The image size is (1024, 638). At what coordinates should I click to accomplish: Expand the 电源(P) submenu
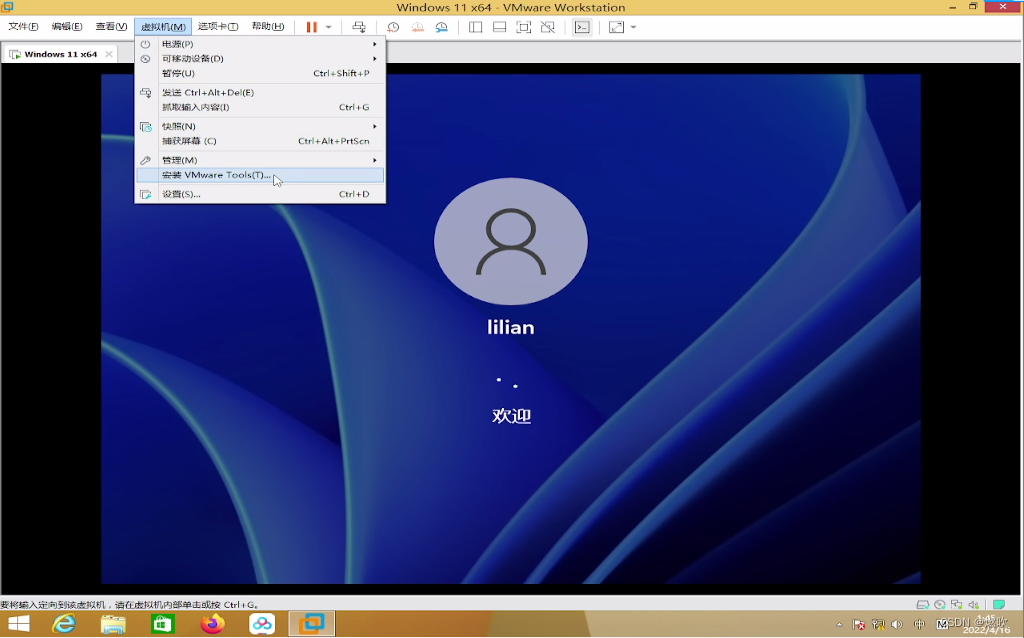coord(260,44)
